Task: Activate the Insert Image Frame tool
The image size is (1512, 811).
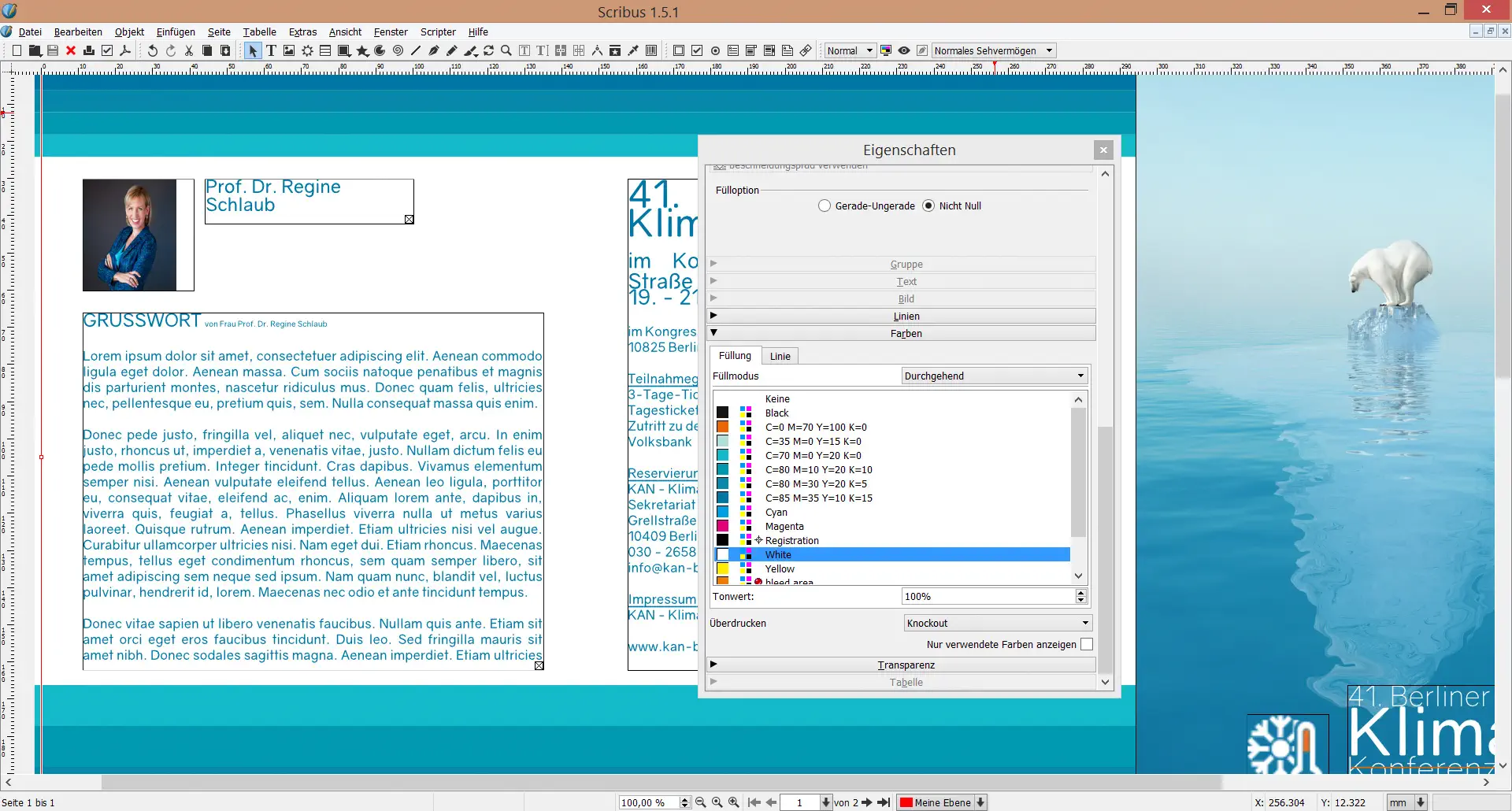Action: point(288,50)
